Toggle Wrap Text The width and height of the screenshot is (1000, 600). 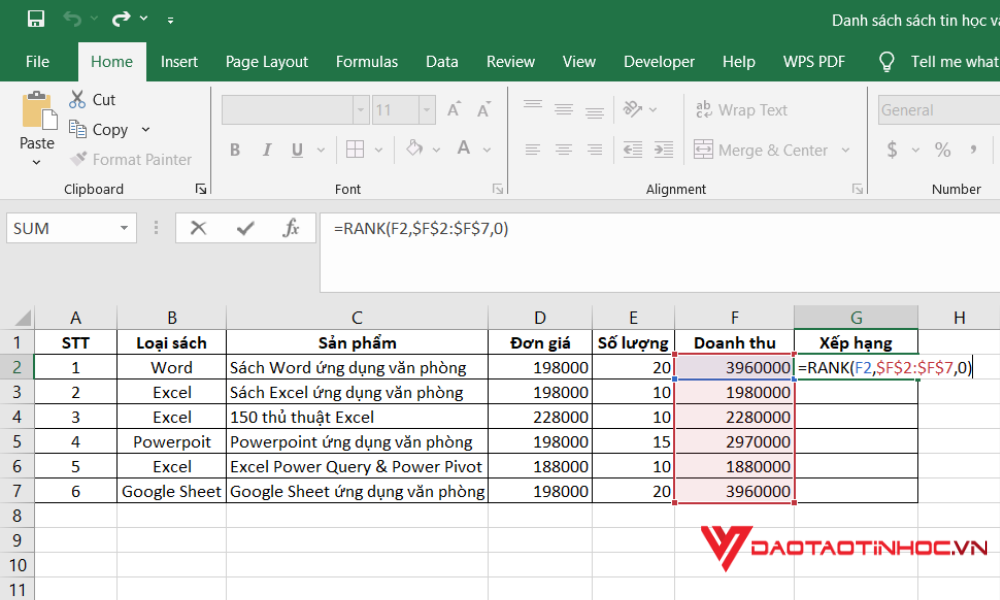click(x=742, y=110)
